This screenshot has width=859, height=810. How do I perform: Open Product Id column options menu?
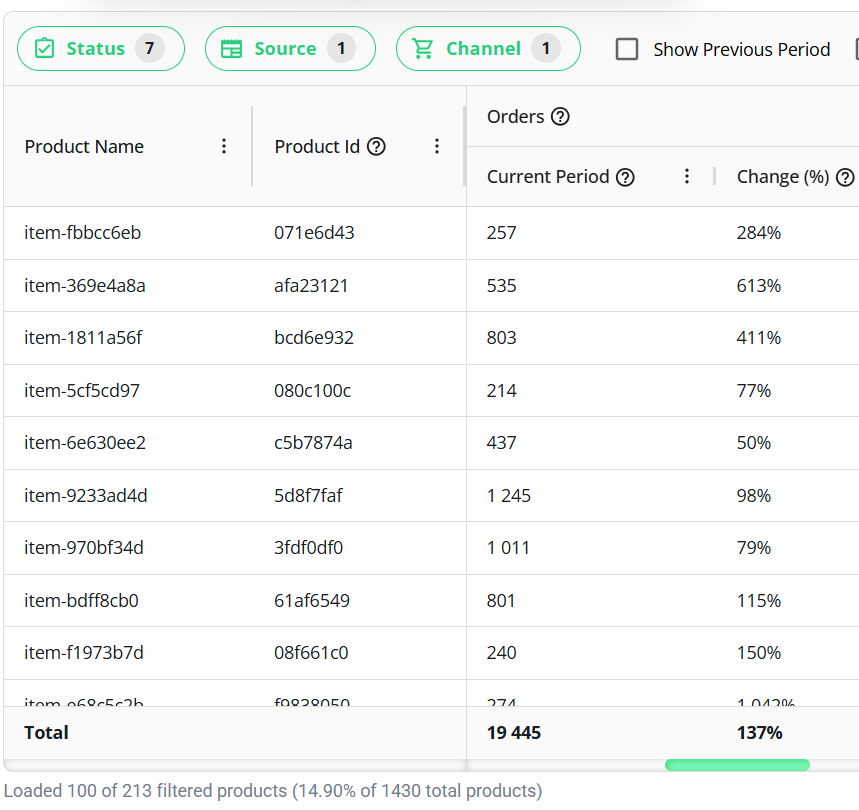(437, 147)
